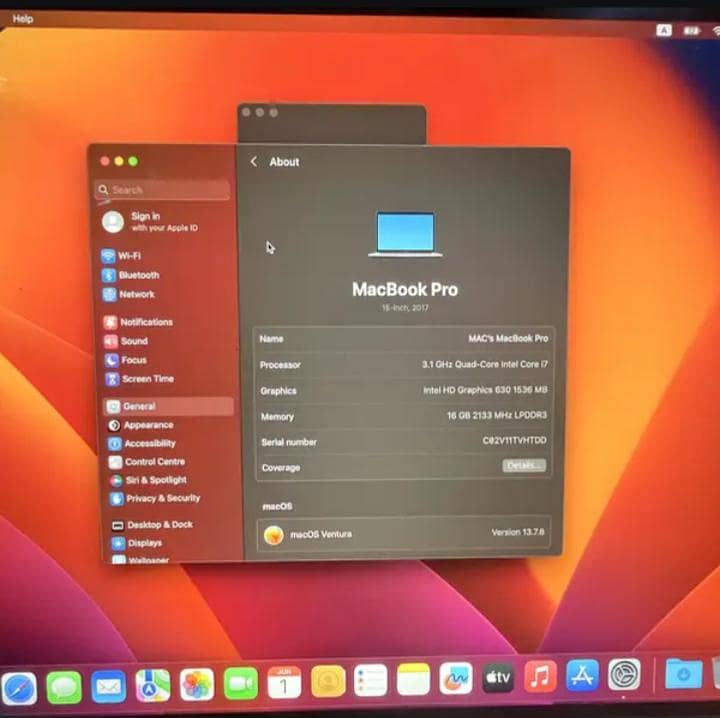Open Reminders from the Dock

[x=371, y=681]
